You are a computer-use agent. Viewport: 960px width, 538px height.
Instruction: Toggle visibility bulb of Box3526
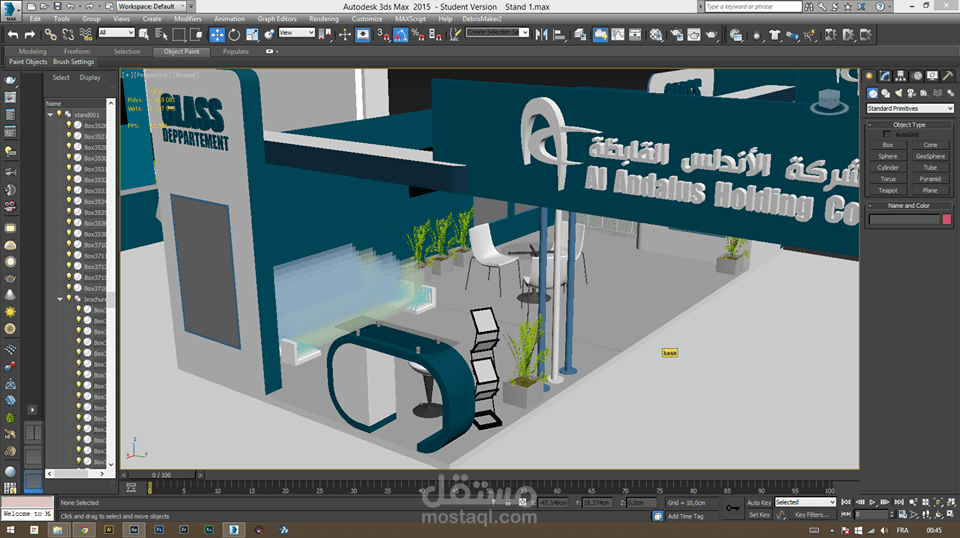tap(69, 125)
